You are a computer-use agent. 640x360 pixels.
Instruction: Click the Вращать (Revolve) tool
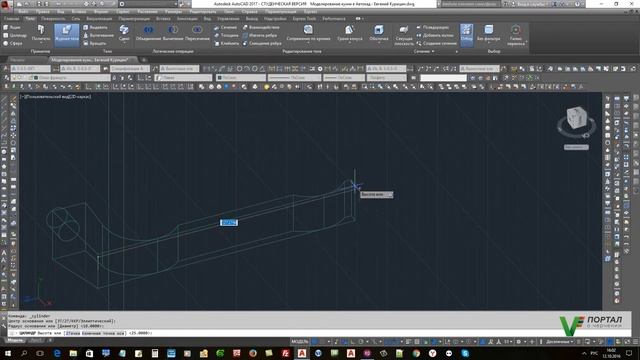[95, 43]
